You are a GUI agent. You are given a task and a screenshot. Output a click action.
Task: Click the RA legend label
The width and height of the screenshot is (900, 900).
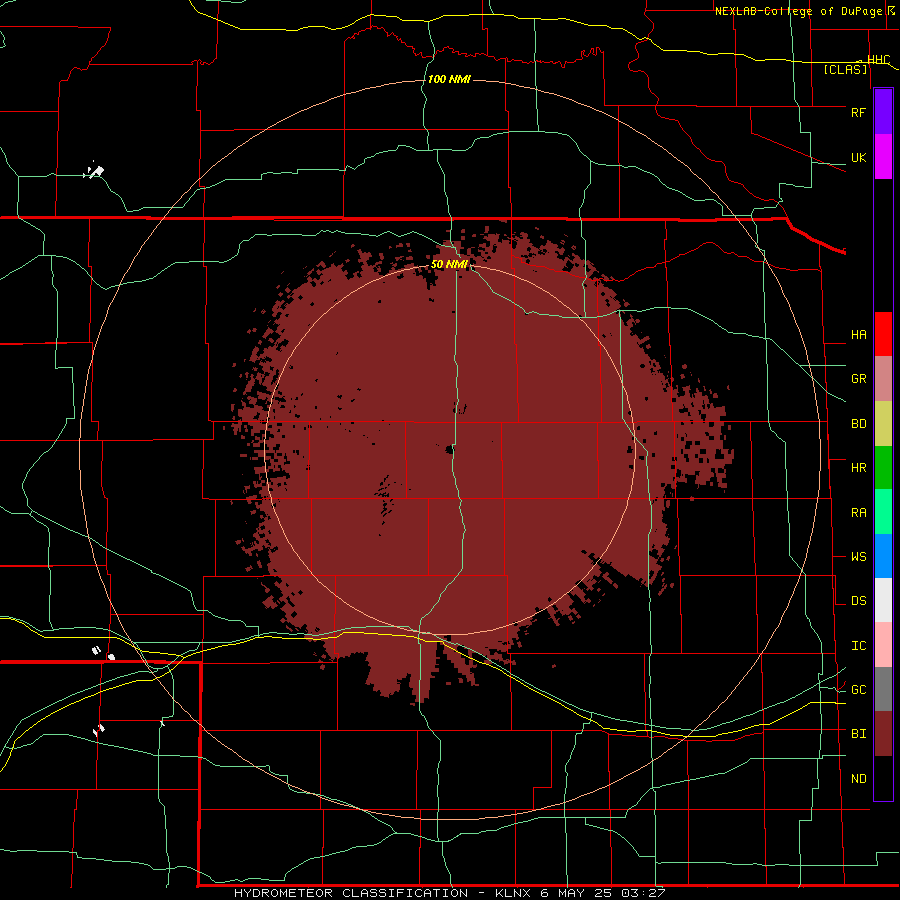pos(858,513)
